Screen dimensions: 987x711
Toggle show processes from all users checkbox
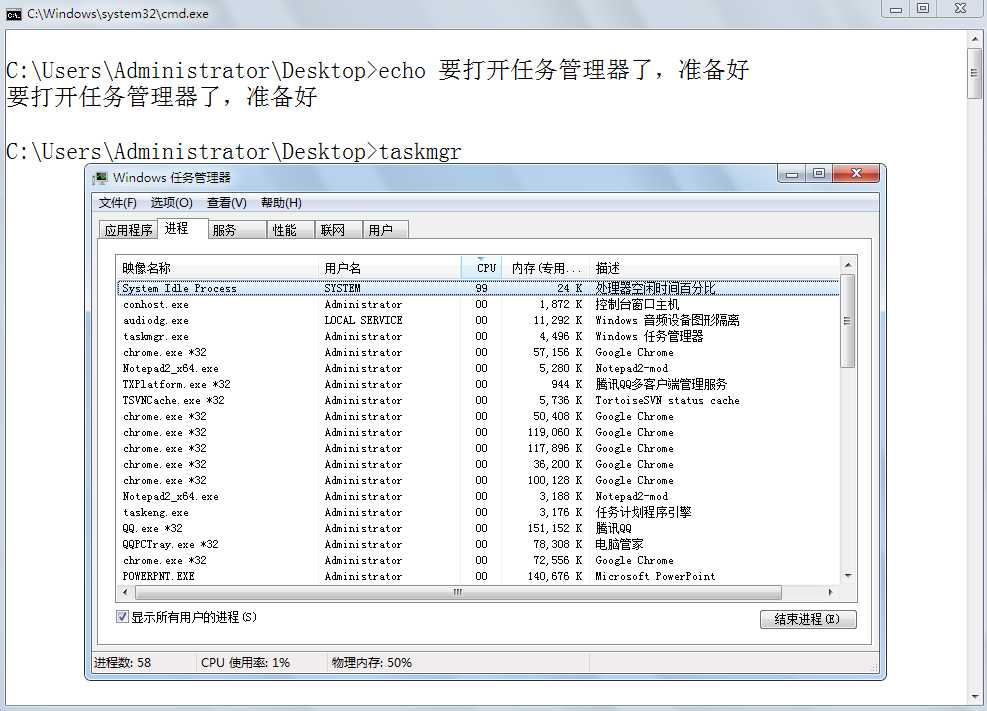coord(123,617)
